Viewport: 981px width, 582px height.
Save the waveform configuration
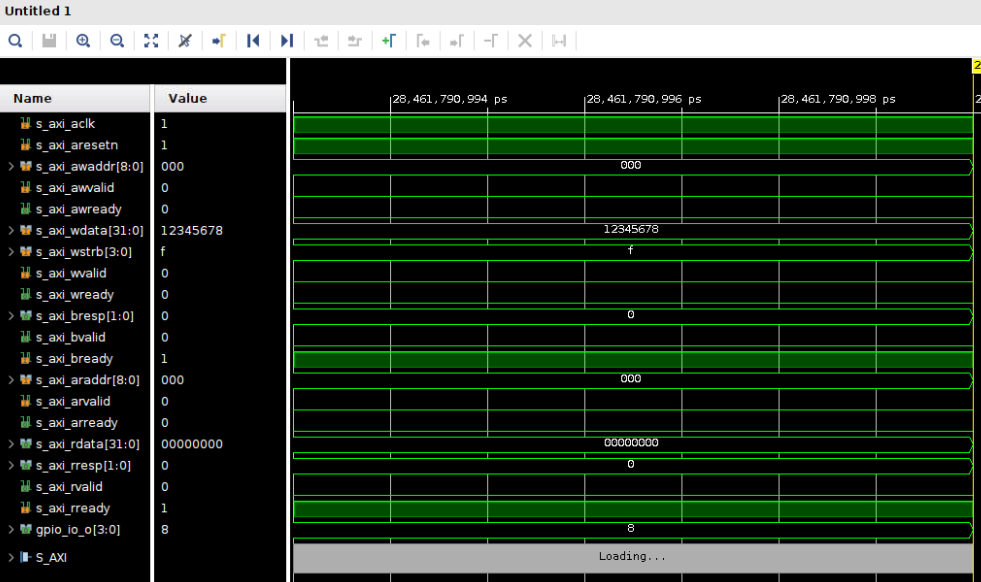[x=49, y=41]
